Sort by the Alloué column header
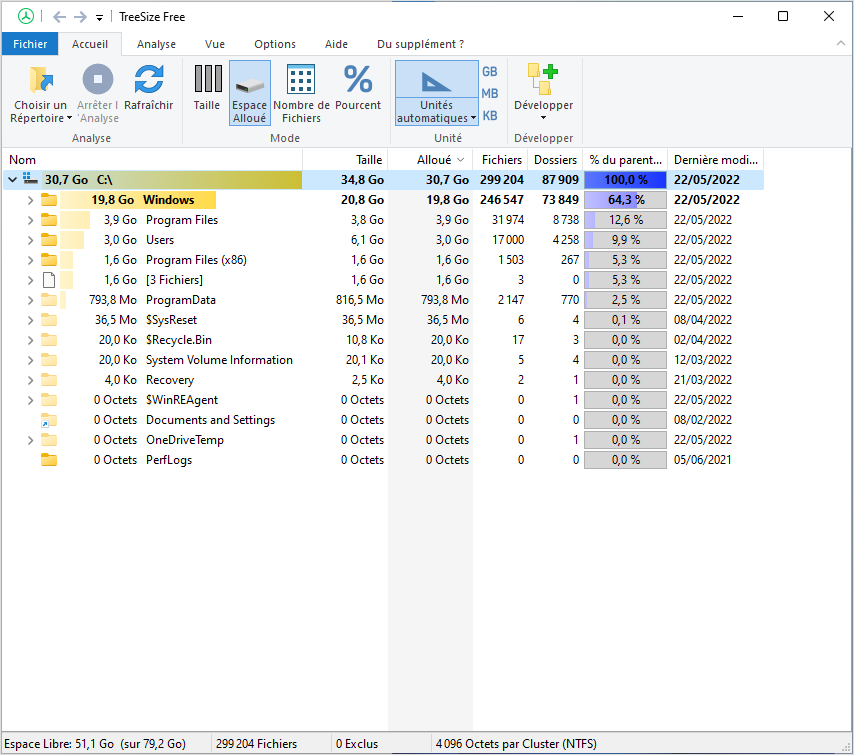The width and height of the screenshot is (854, 755). (430, 160)
